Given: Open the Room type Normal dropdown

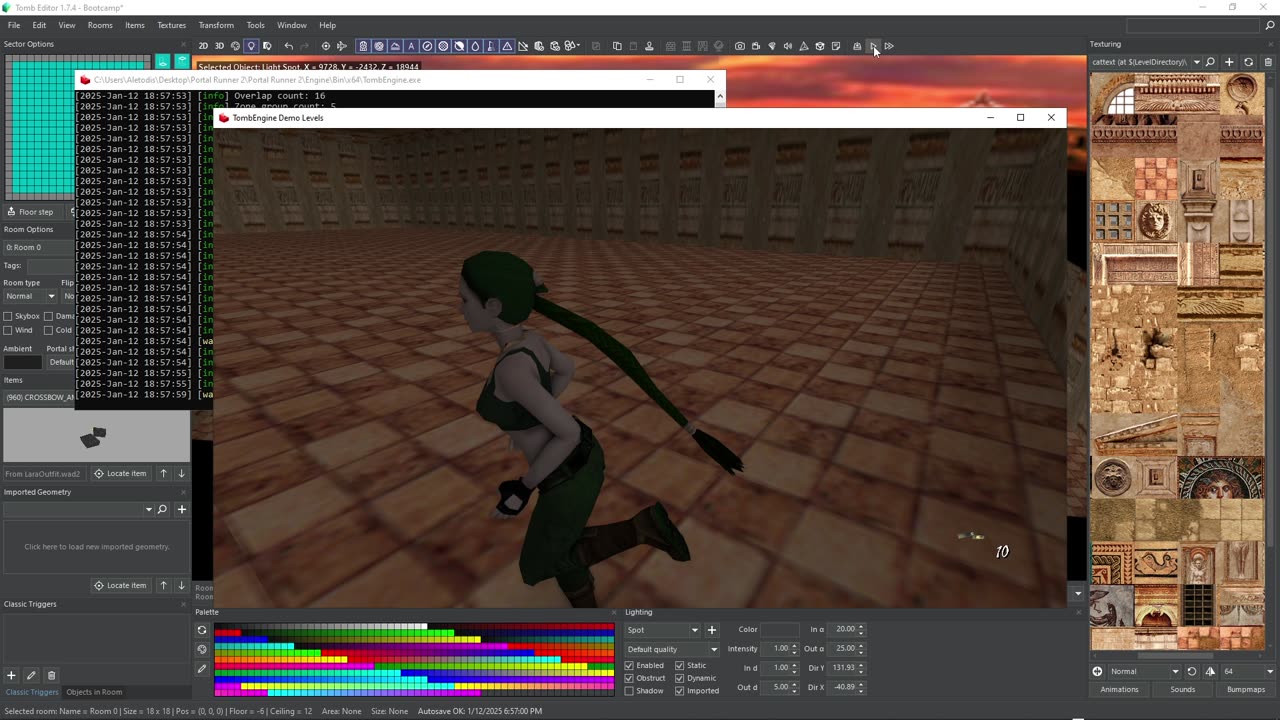Looking at the screenshot, I should (x=30, y=296).
